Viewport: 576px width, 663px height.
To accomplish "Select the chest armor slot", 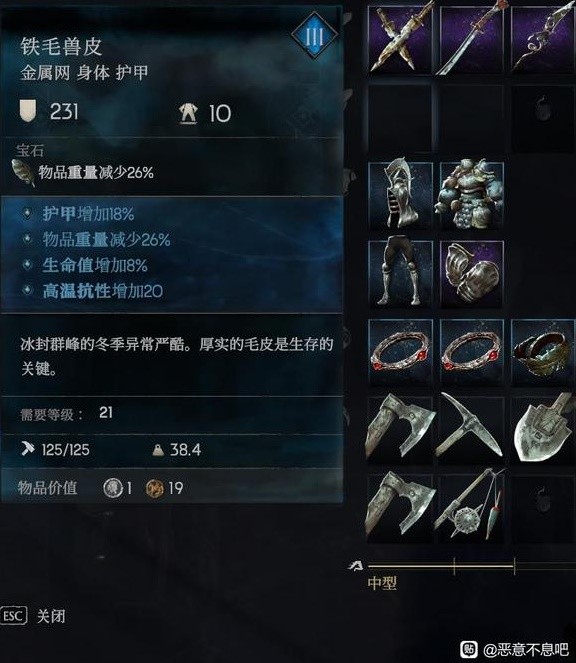I will pos(472,196).
